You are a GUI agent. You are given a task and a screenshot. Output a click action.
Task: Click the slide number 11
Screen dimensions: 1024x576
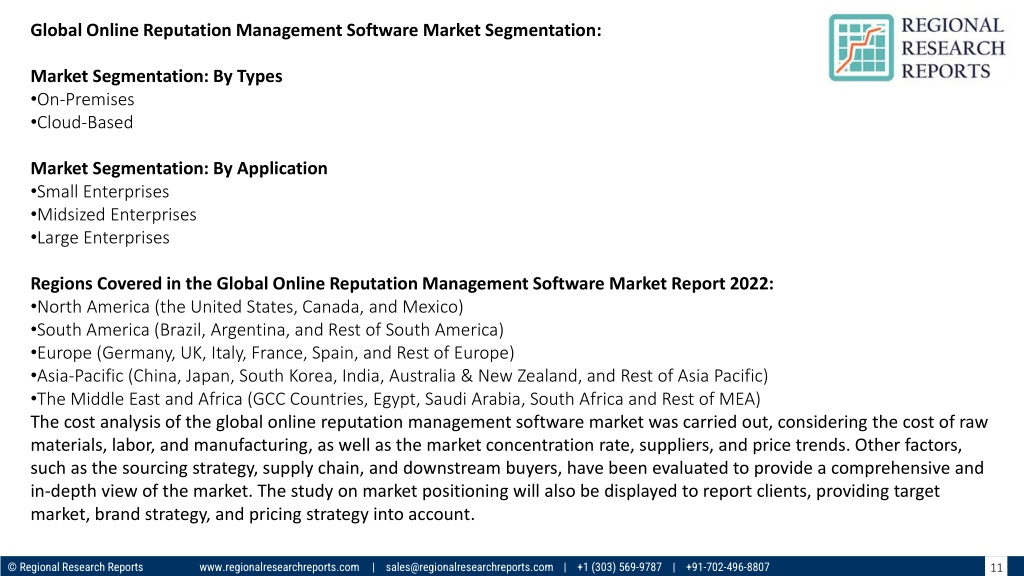pyautogui.click(x=996, y=568)
